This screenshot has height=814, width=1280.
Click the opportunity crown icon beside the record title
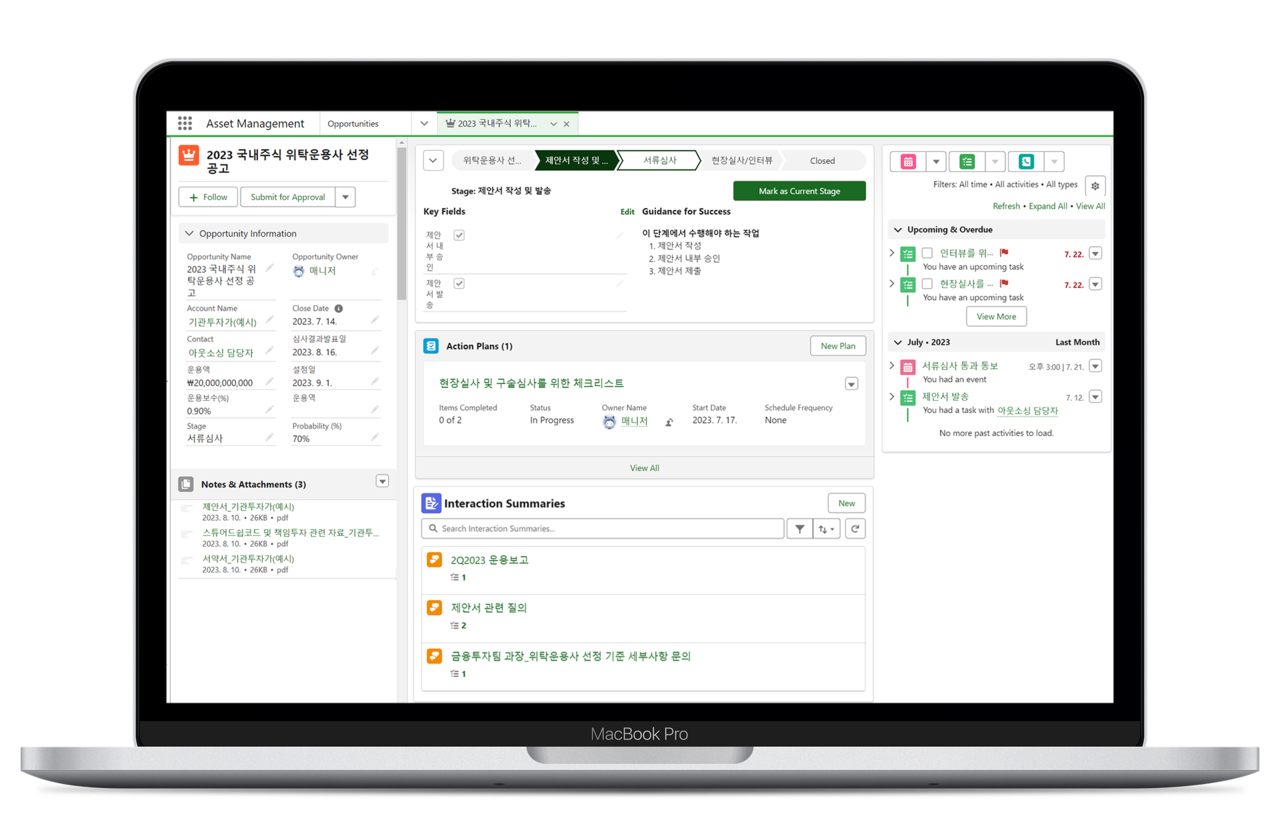pyautogui.click(x=189, y=155)
